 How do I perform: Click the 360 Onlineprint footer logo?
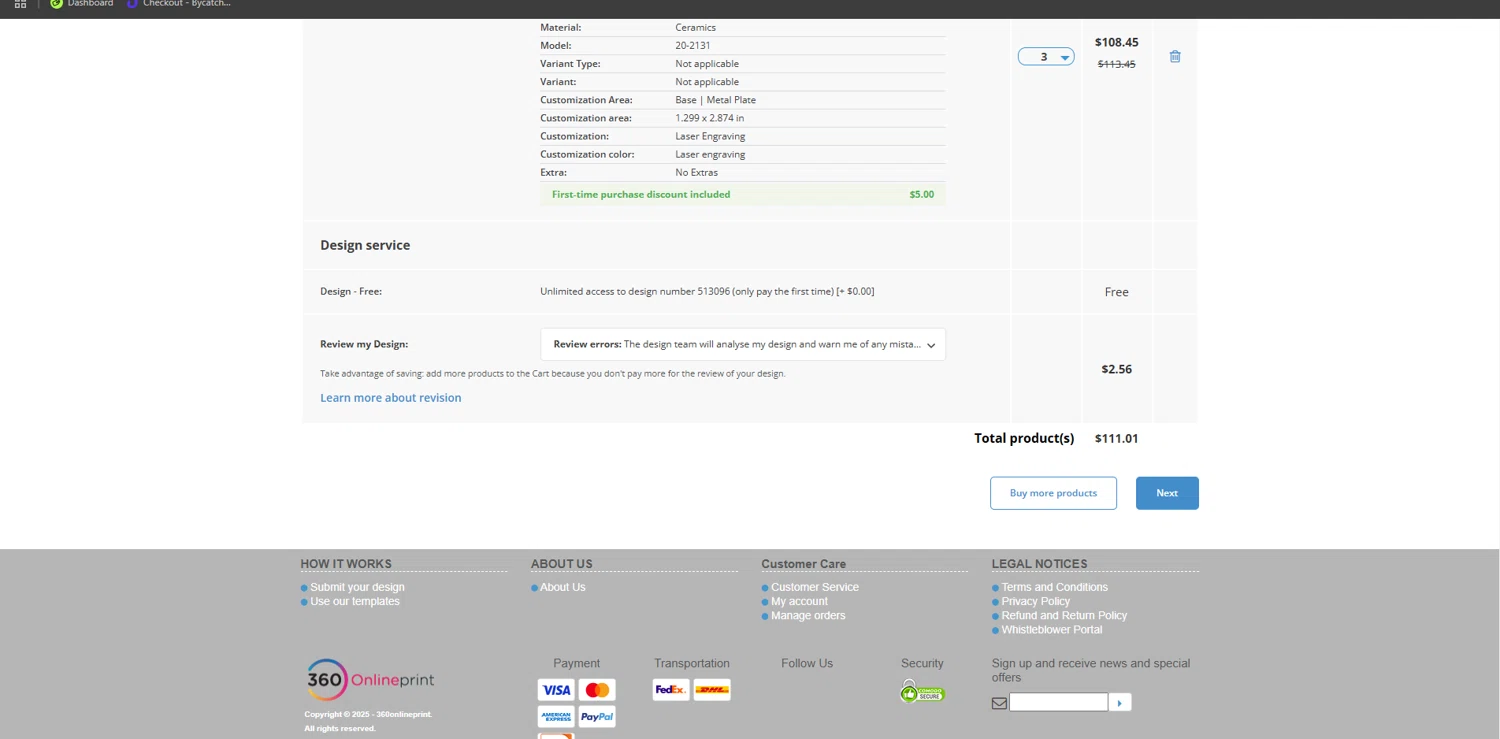tap(370, 680)
